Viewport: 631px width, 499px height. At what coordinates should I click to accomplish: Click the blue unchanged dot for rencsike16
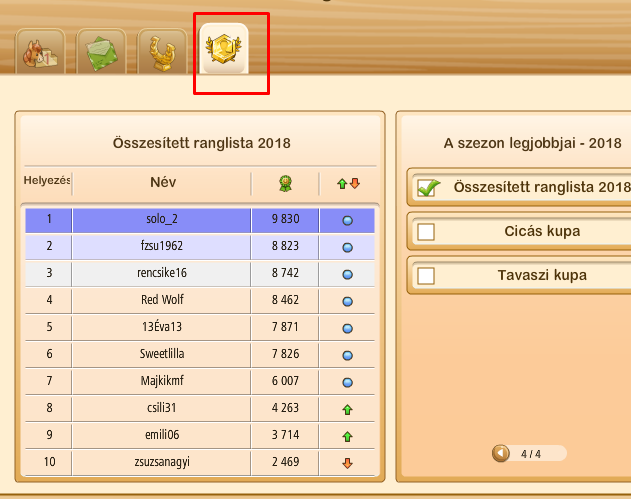[348, 274]
